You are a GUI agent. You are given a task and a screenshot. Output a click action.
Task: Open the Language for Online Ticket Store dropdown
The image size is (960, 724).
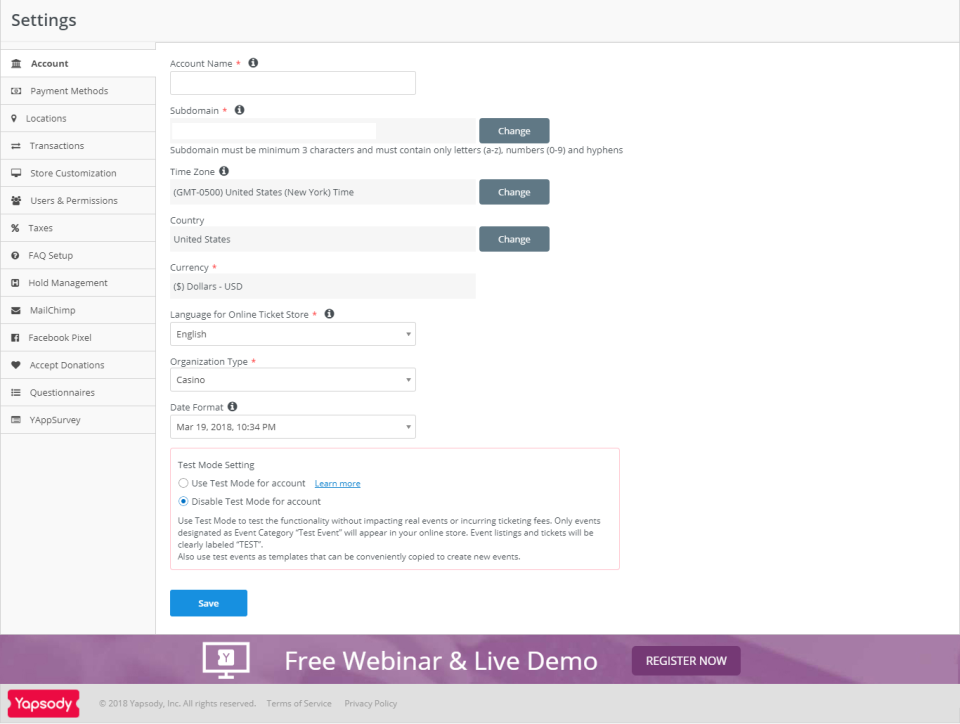click(292, 333)
